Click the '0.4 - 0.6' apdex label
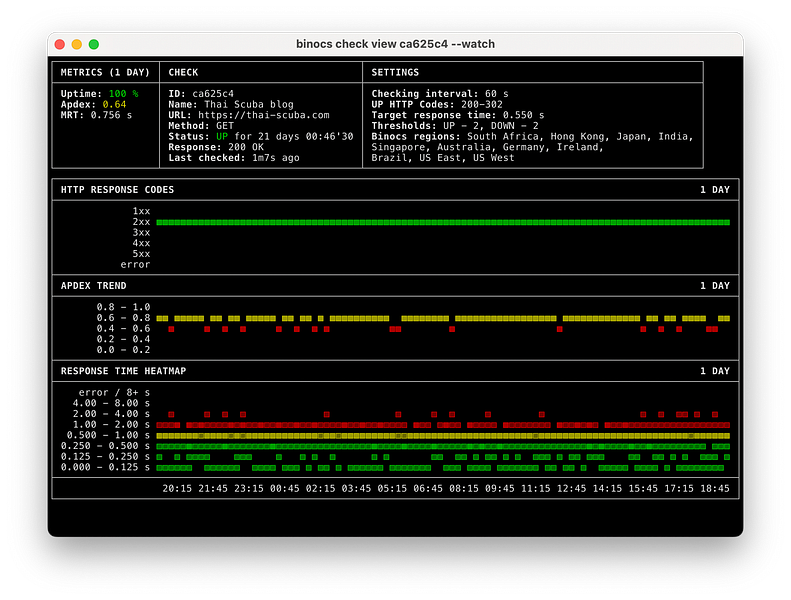 point(123,328)
